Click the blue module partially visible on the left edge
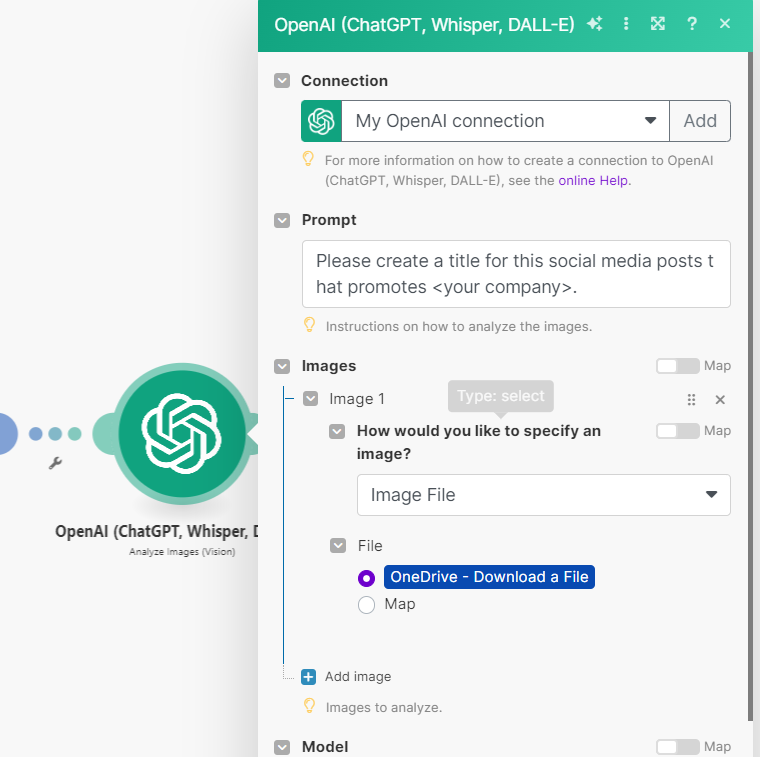Viewport: 760px width, 757px height. 8,434
